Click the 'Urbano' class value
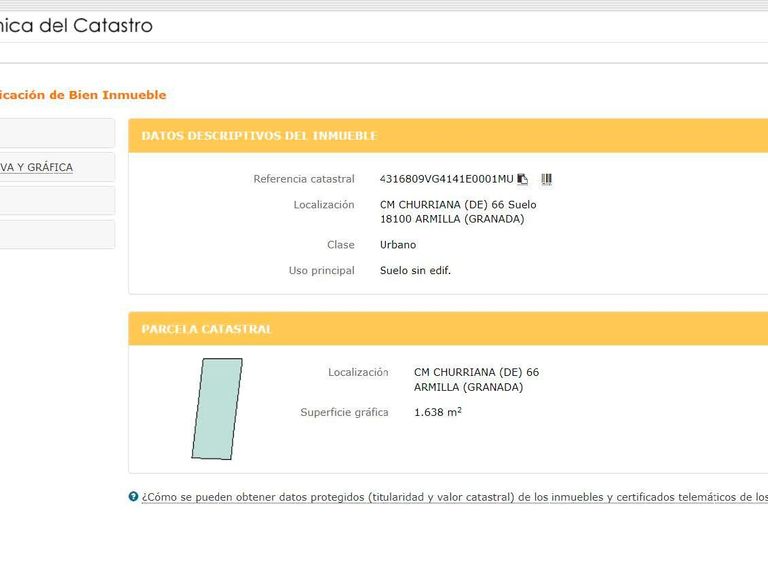The width and height of the screenshot is (768, 576). coord(398,245)
